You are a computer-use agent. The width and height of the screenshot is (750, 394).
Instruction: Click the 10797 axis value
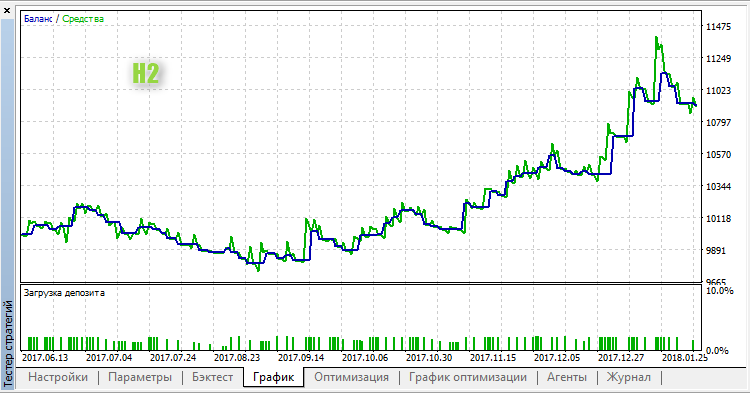pyautogui.click(x=718, y=122)
